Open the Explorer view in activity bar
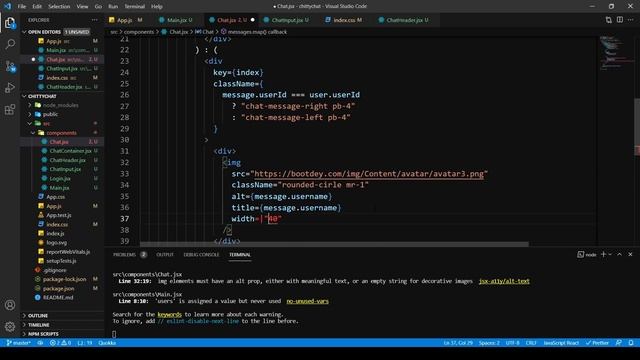The image size is (640, 360). pyautogui.click(x=10, y=23)
